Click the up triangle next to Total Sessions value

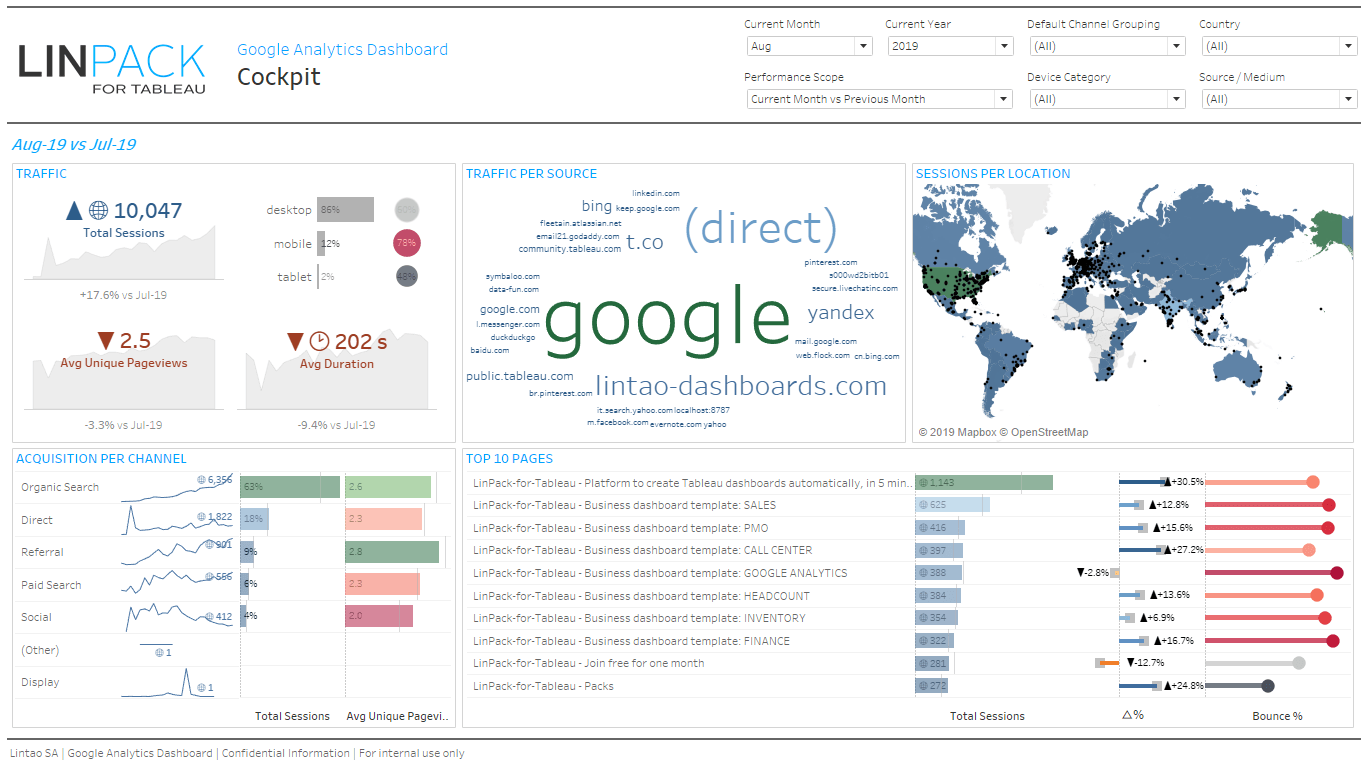(x=74, y=211)
